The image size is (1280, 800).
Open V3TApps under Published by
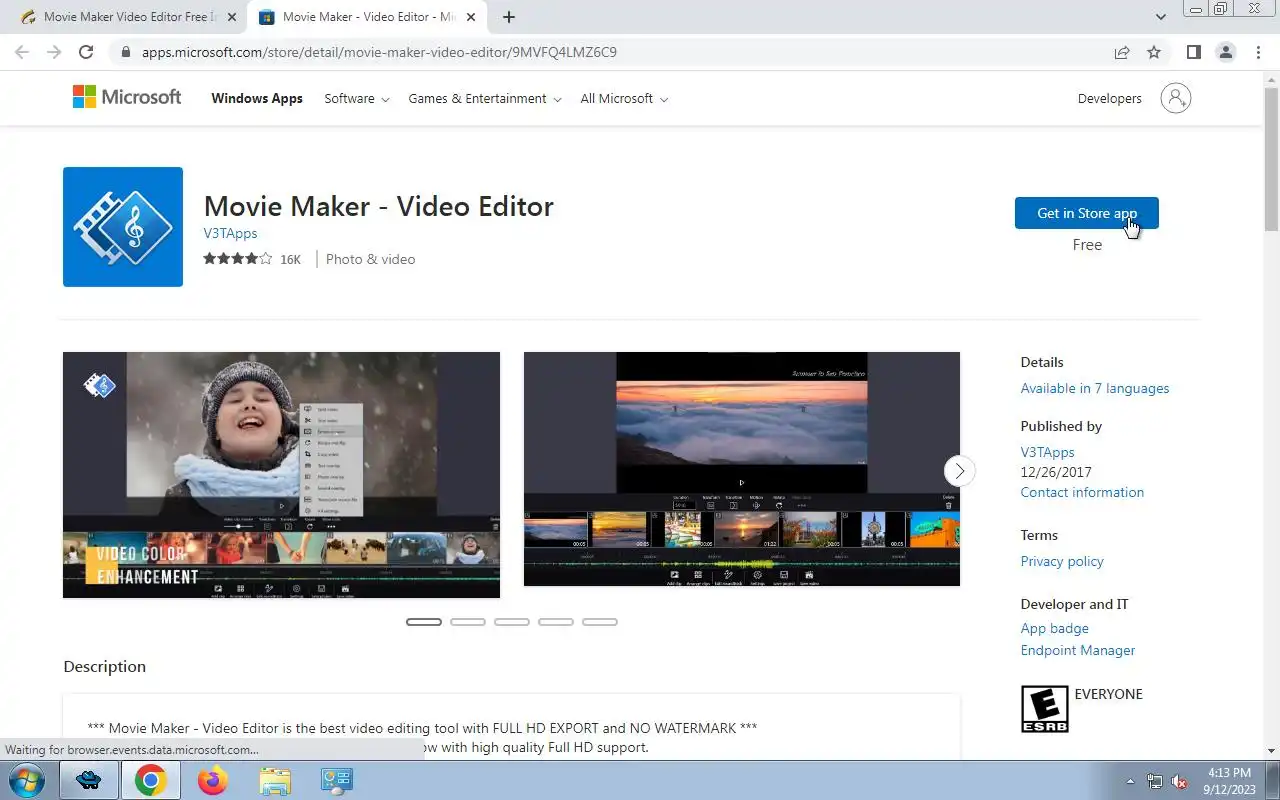pyautogui.click(x=1047, y=452)
